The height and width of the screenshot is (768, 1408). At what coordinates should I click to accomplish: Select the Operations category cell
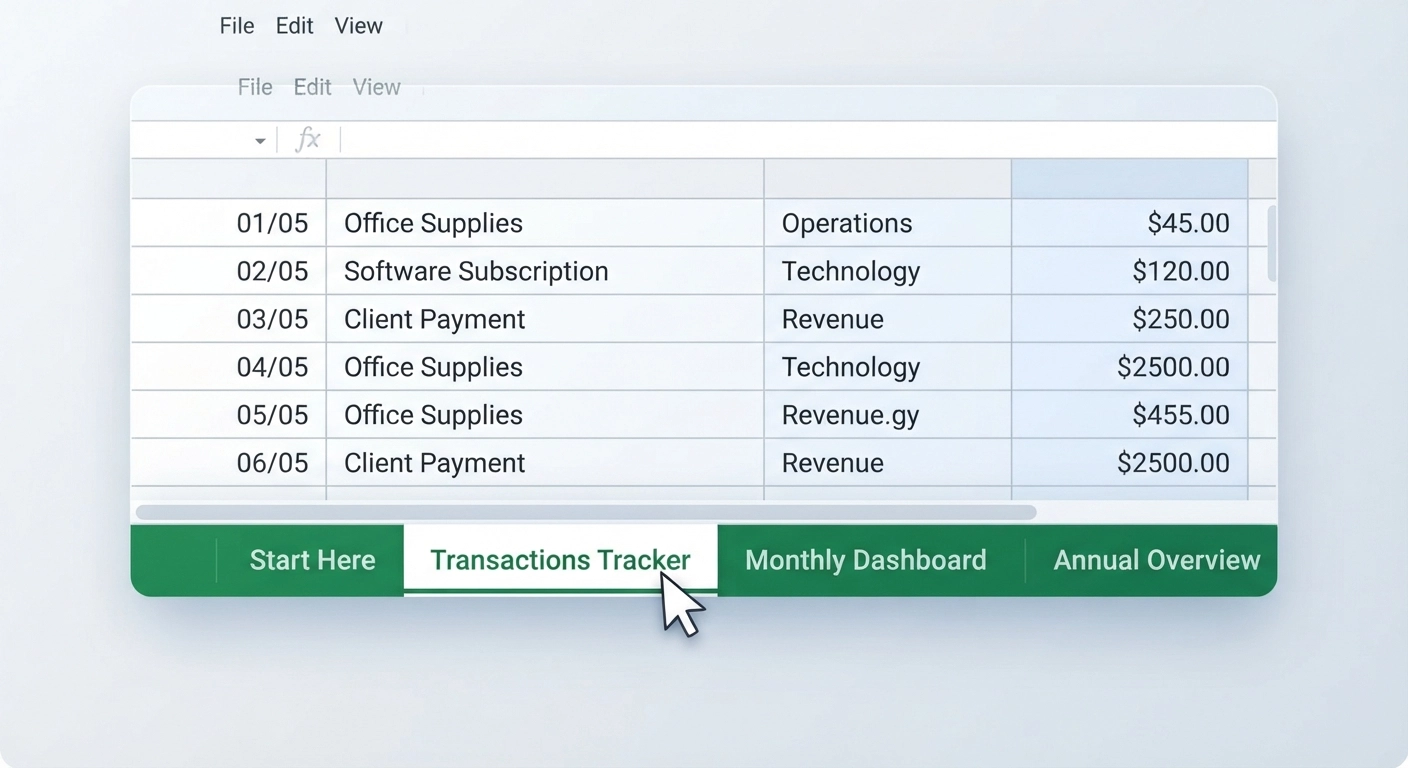click(x=888, y=223)
